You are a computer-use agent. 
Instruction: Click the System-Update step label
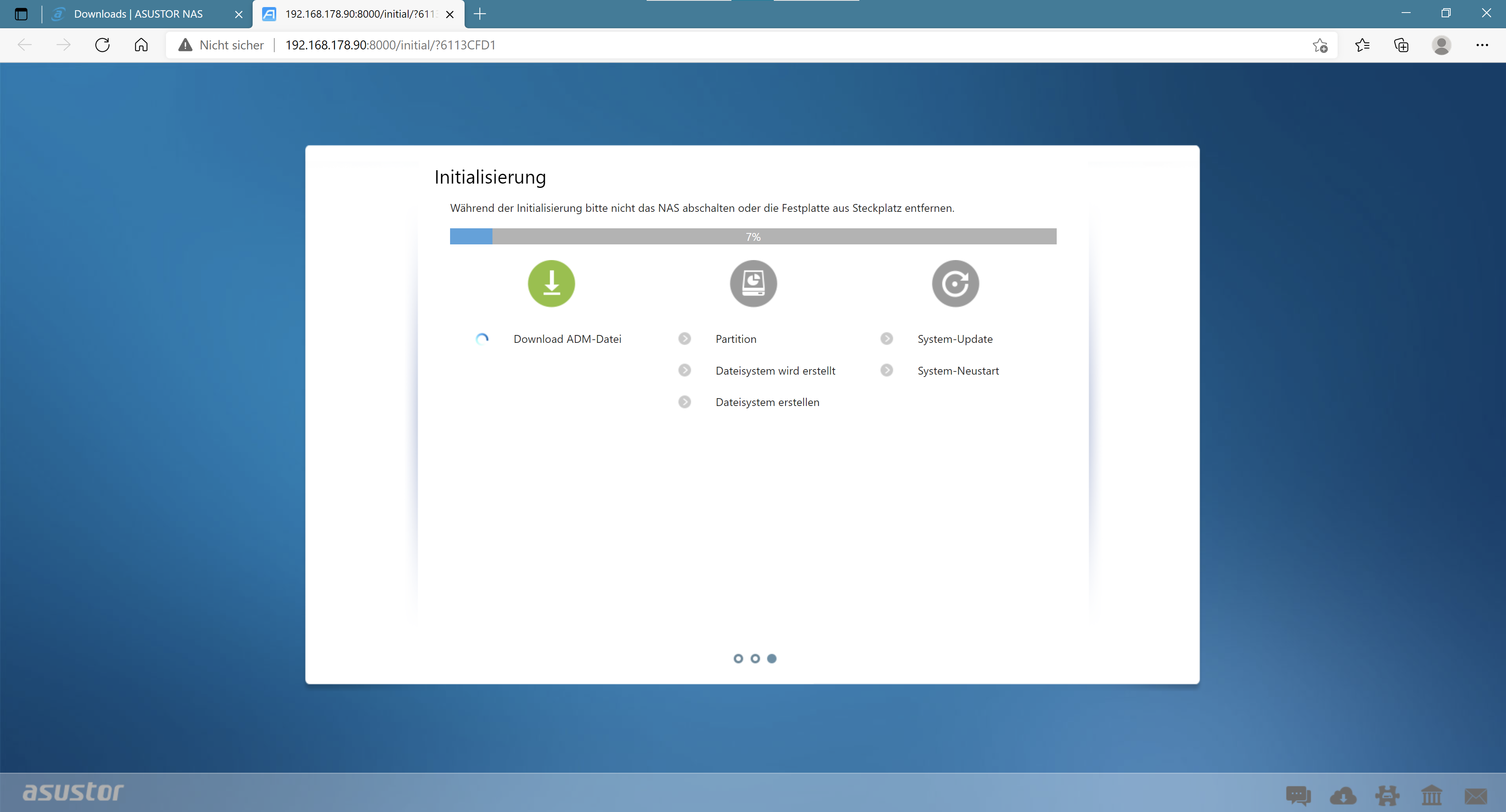point(955,339)
